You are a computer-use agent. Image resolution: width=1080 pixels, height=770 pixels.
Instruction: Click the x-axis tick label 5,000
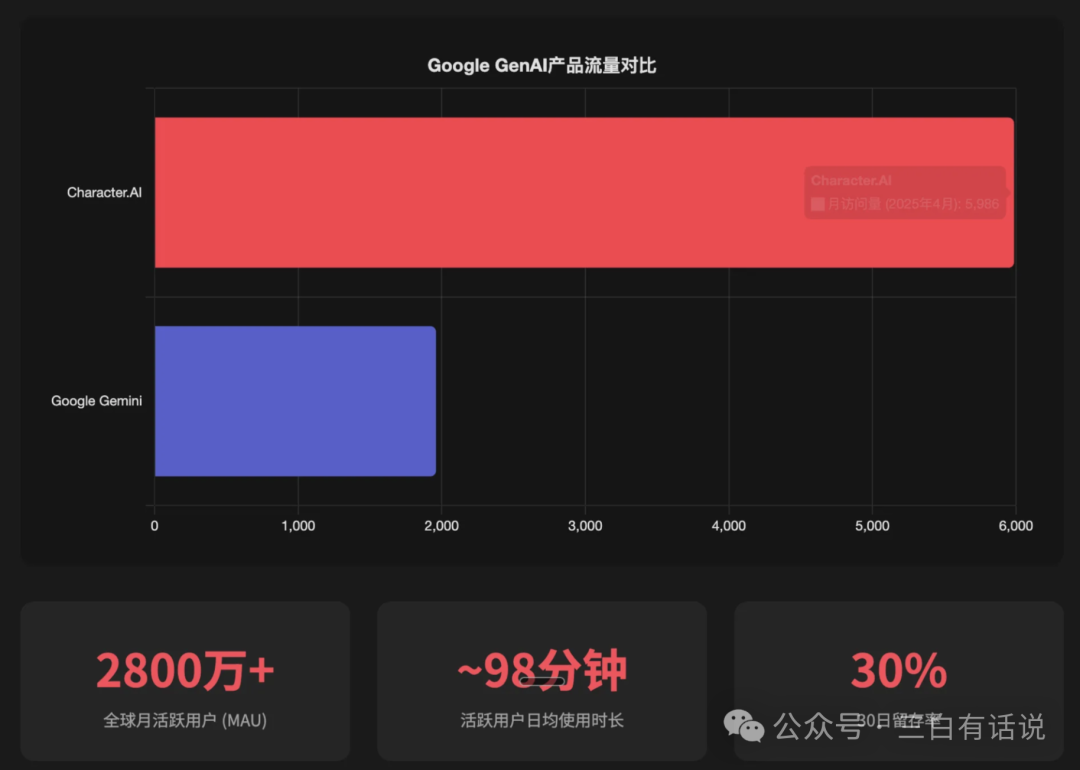coord(872,526)
